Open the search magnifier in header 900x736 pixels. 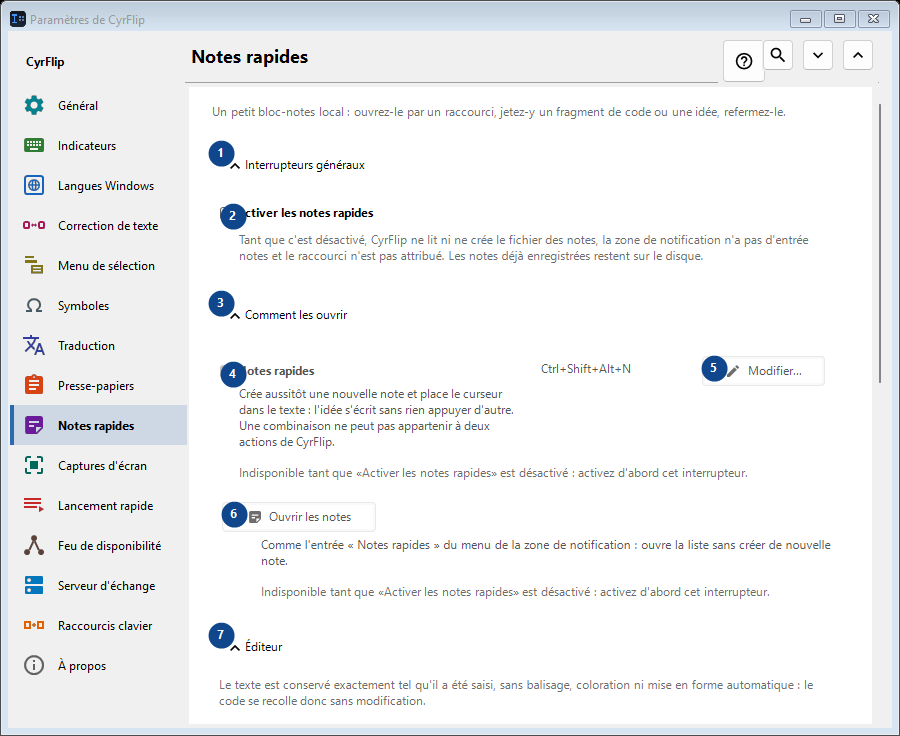point(778,55)
